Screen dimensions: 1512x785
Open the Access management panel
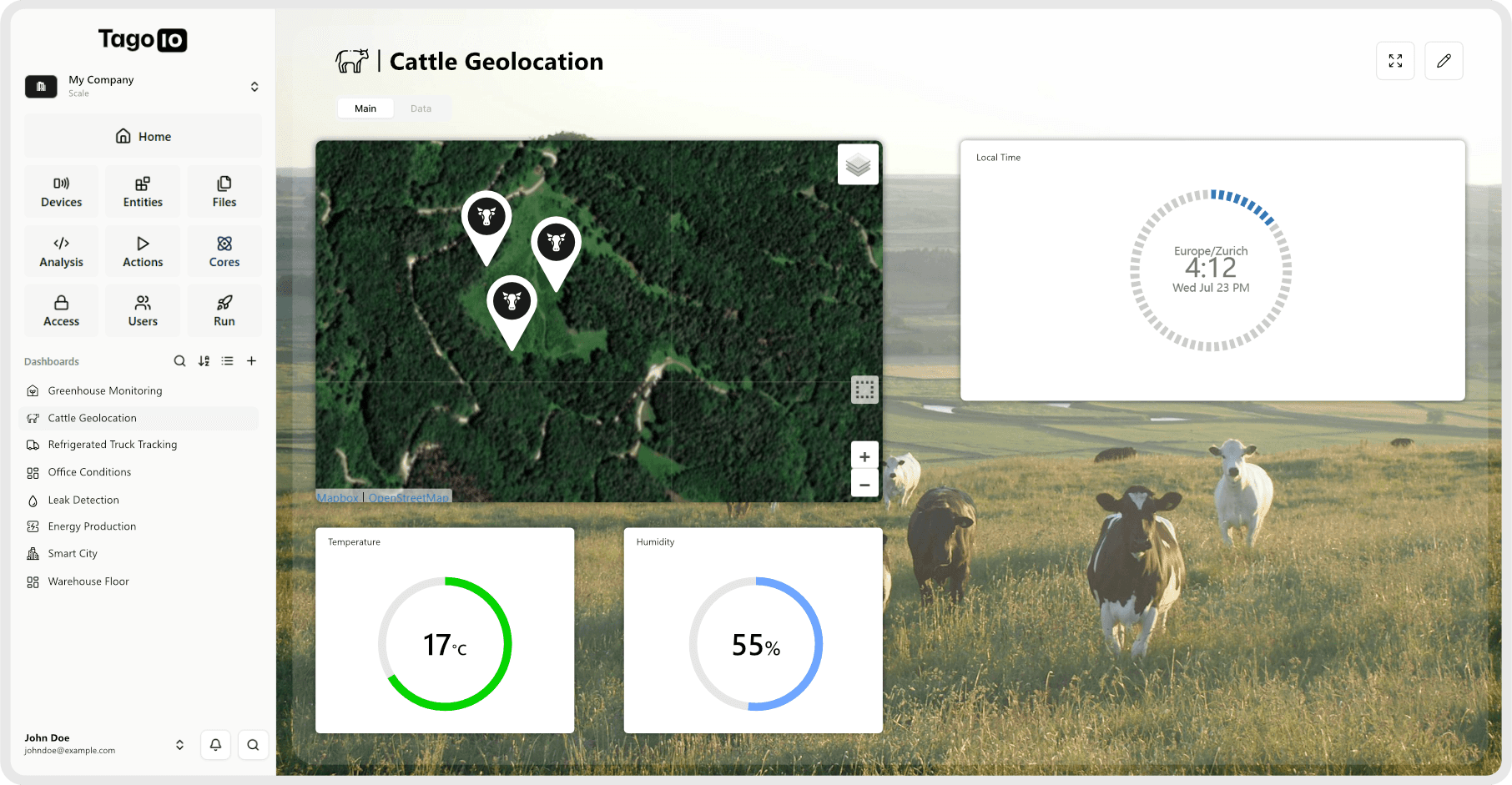(61, 309)
